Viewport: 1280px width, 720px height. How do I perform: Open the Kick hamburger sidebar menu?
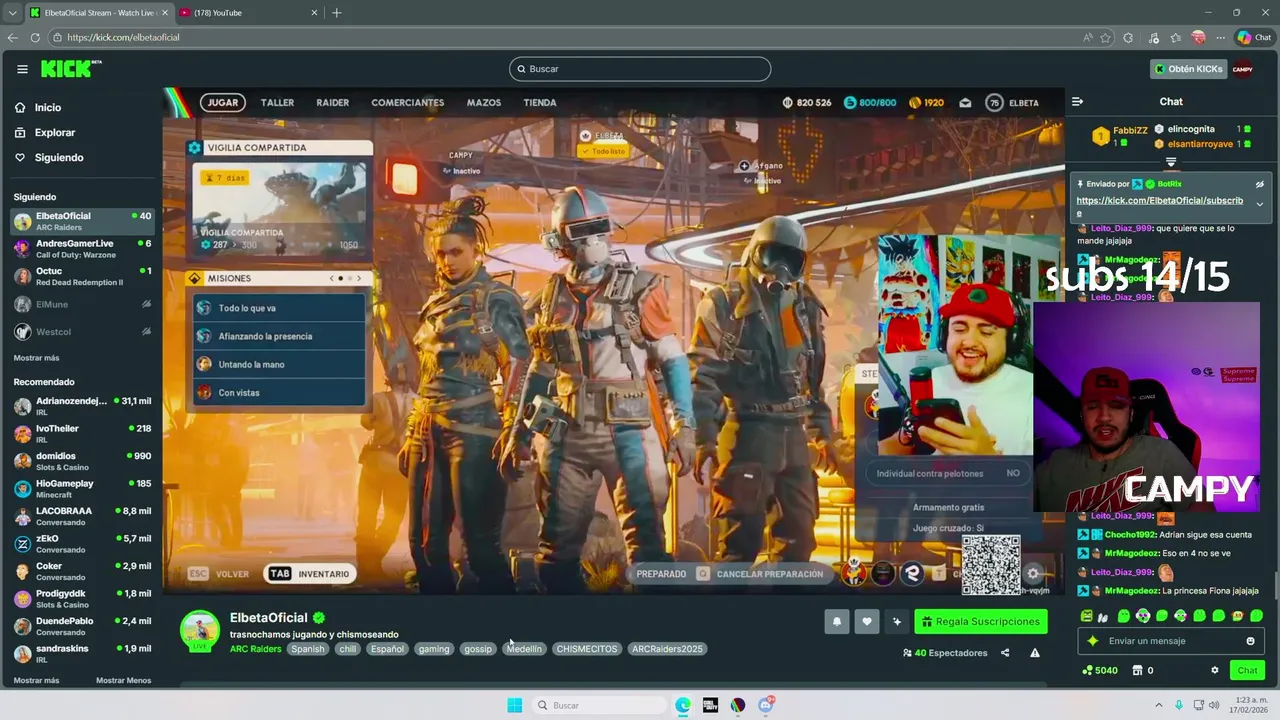click(x=22, y=69)
